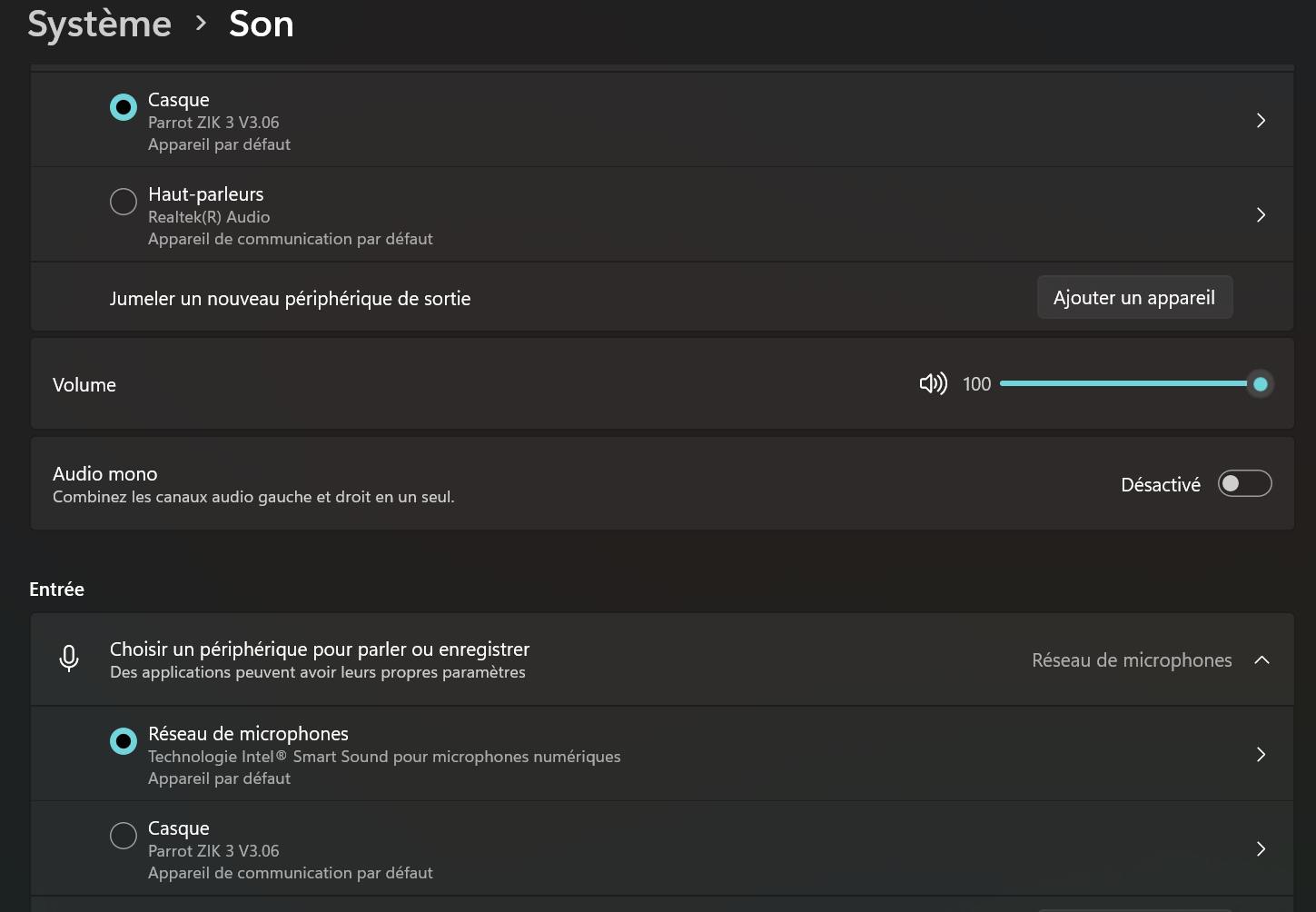Select Haut-parleurs as output device

coord(124,201)
